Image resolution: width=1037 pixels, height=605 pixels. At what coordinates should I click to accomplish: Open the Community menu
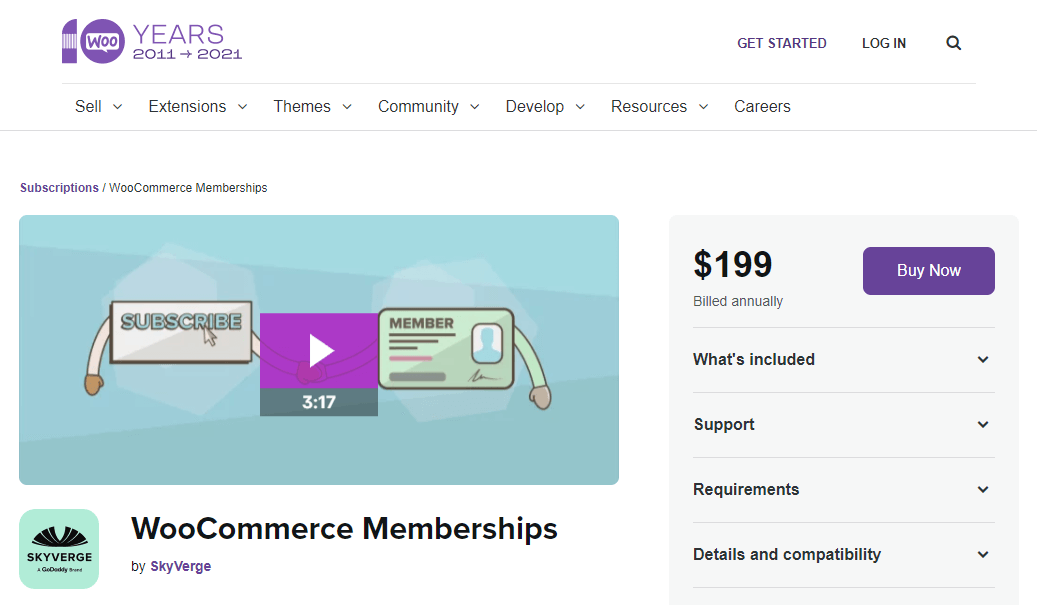(x=428, y=107)
